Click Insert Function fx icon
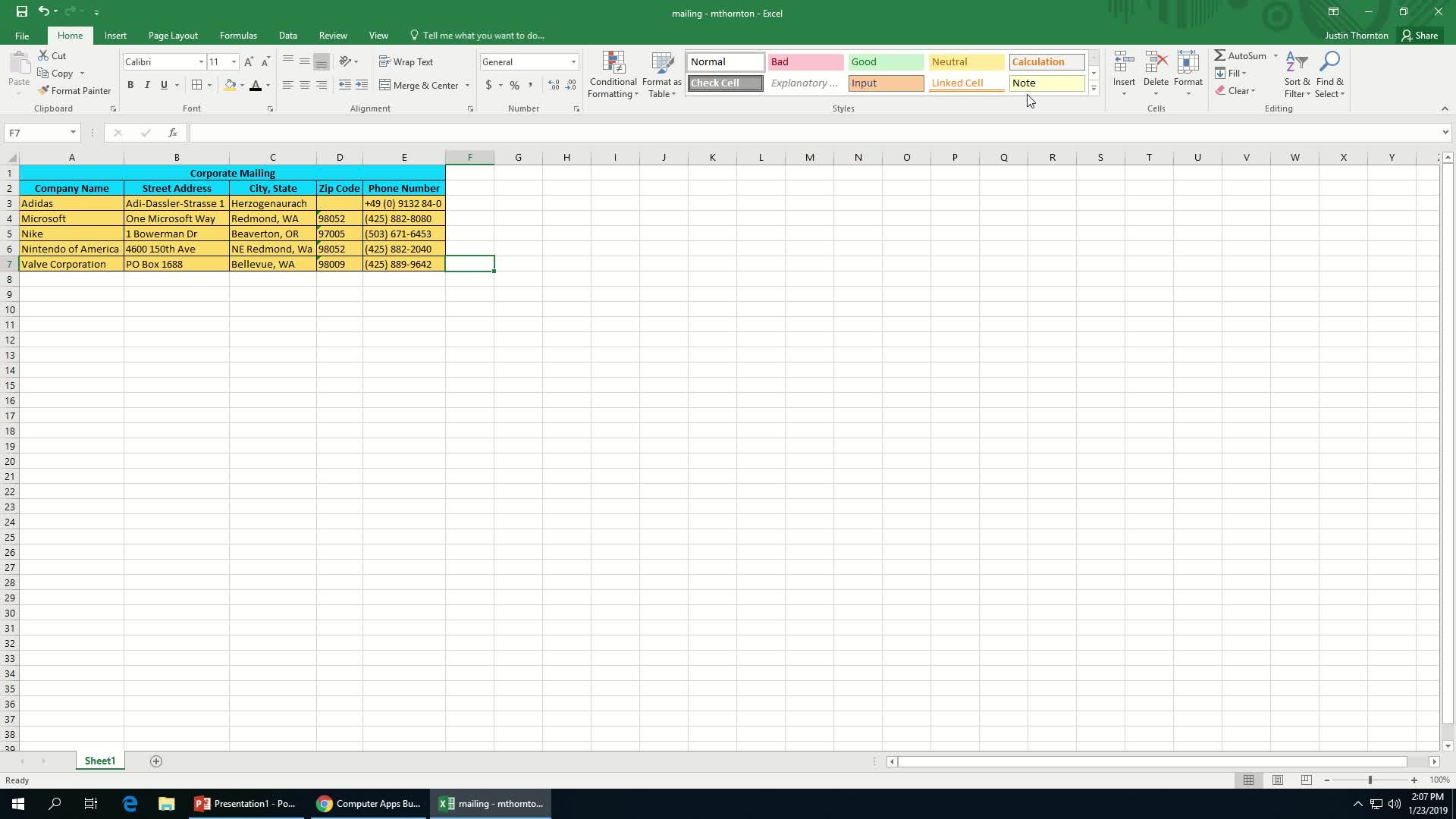 pyautogui.click(x=173, y=133)
